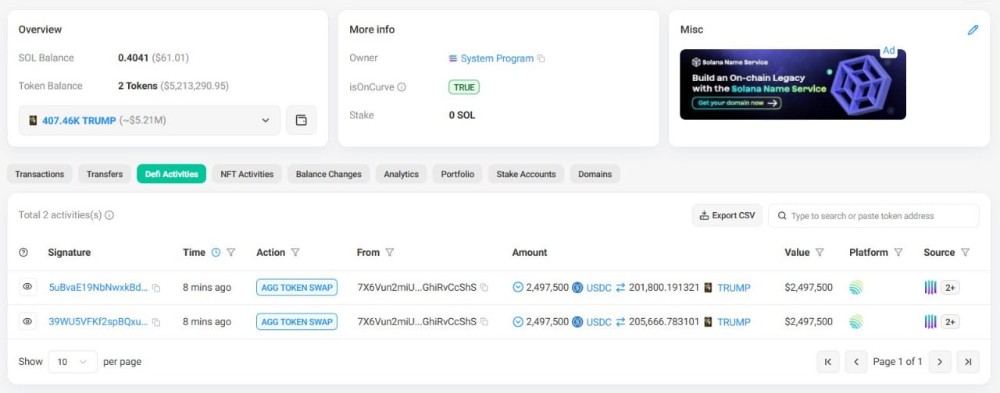Select the Defi Activities tab
1000x393 pixels.
[172, 174]
